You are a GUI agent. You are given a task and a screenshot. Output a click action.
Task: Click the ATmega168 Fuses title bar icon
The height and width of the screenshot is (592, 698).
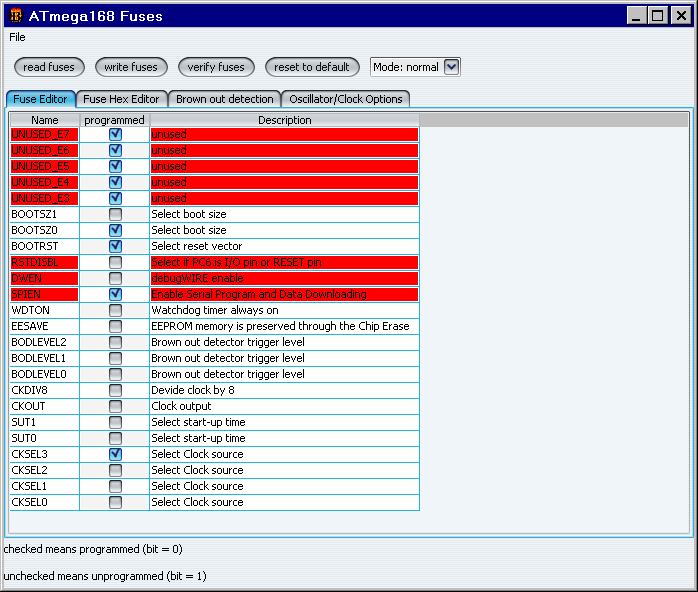pyautogui.click(x=16, y=16)
